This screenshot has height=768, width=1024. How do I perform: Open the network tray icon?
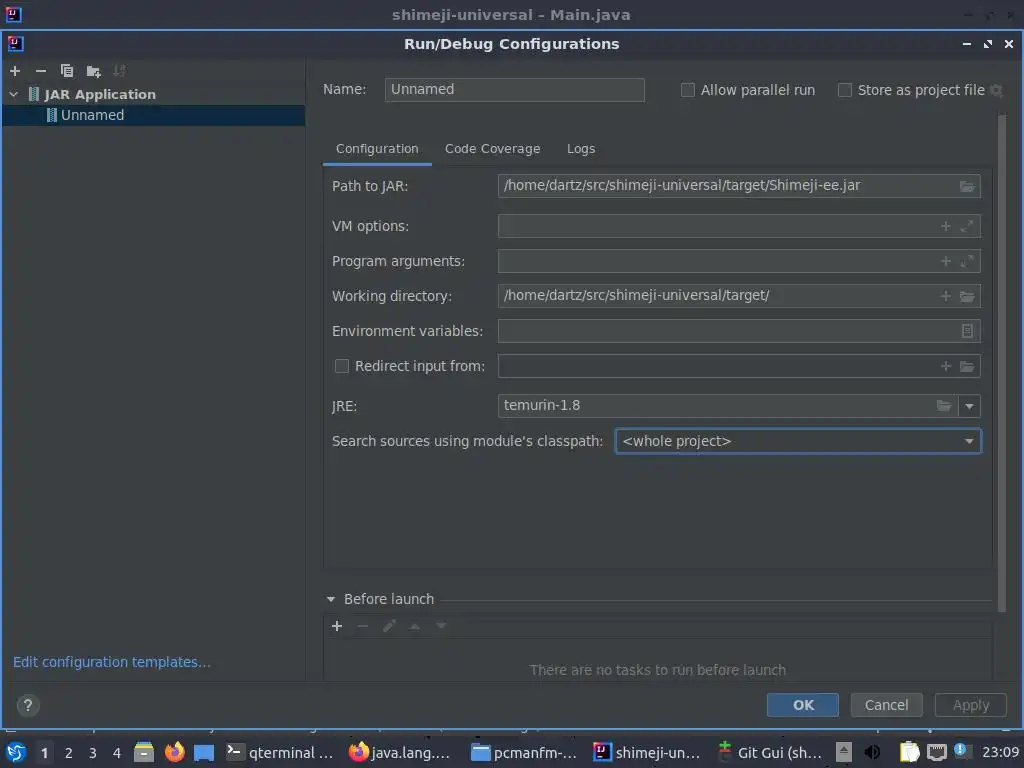(936, 752)
